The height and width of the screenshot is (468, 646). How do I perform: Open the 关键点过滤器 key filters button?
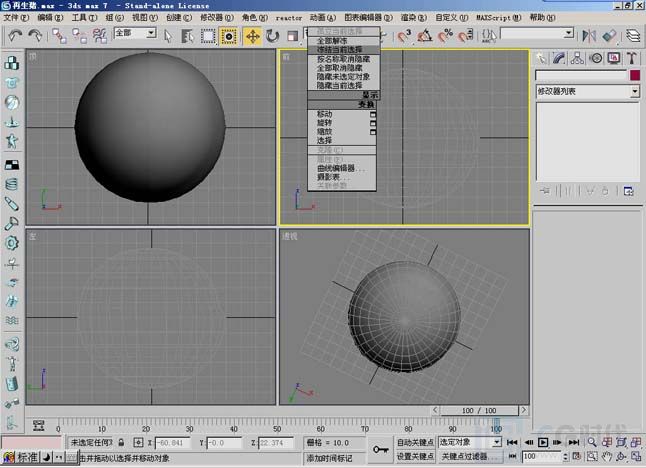pos(469,456)
